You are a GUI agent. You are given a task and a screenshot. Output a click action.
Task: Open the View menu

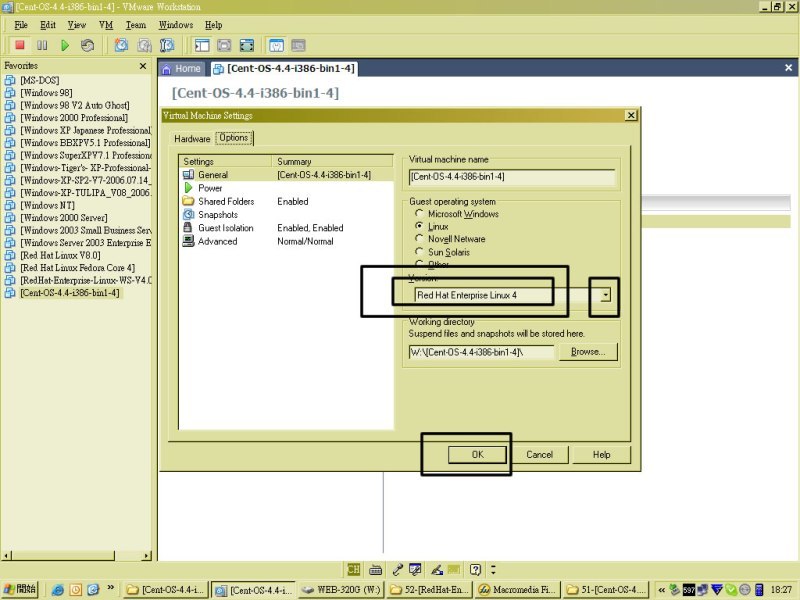(x=77, y=25)
